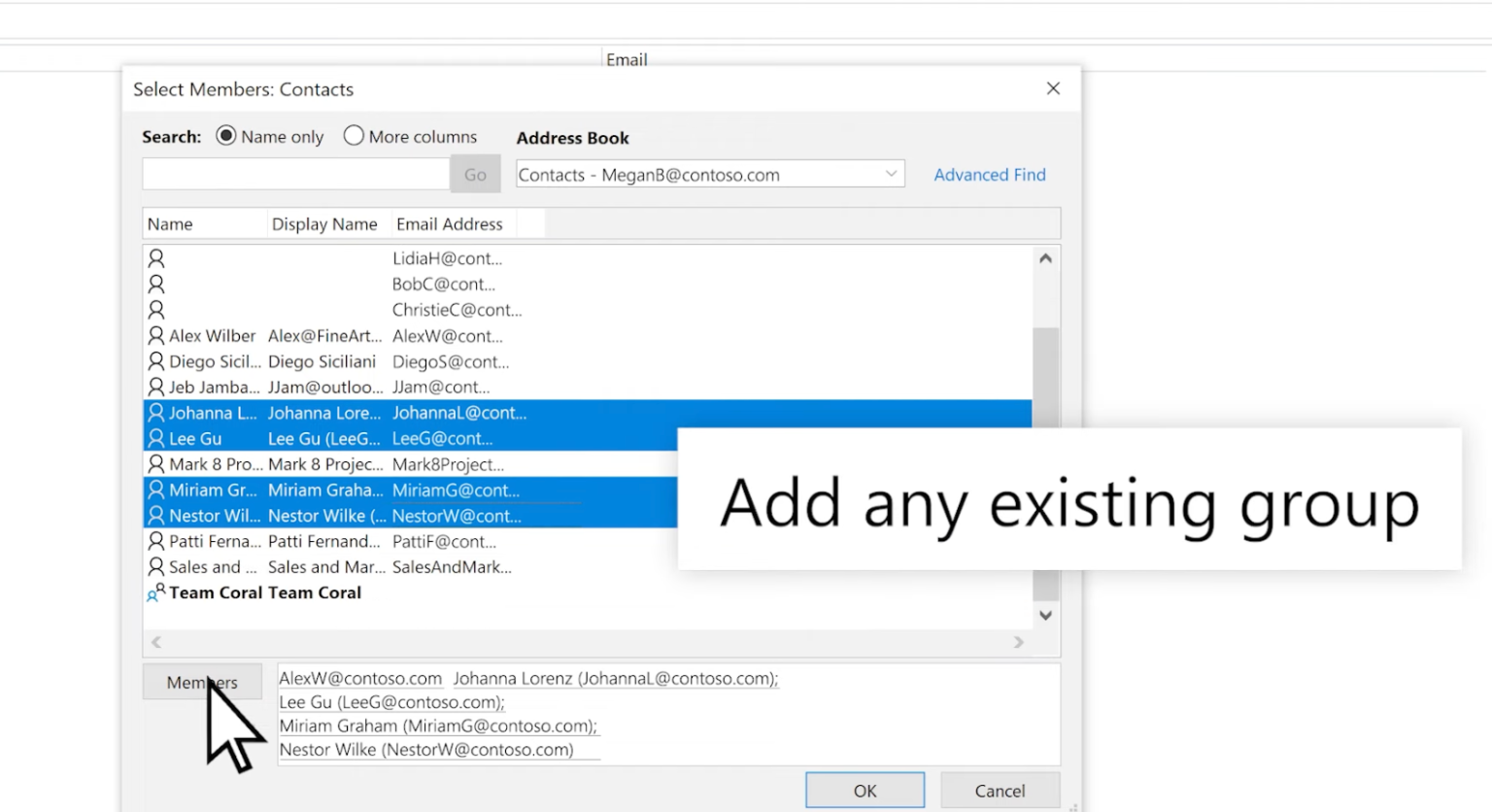This screenshot has height=812, width=1492.
Task: Click the Go search button
Action: click(x=475, y=174)
